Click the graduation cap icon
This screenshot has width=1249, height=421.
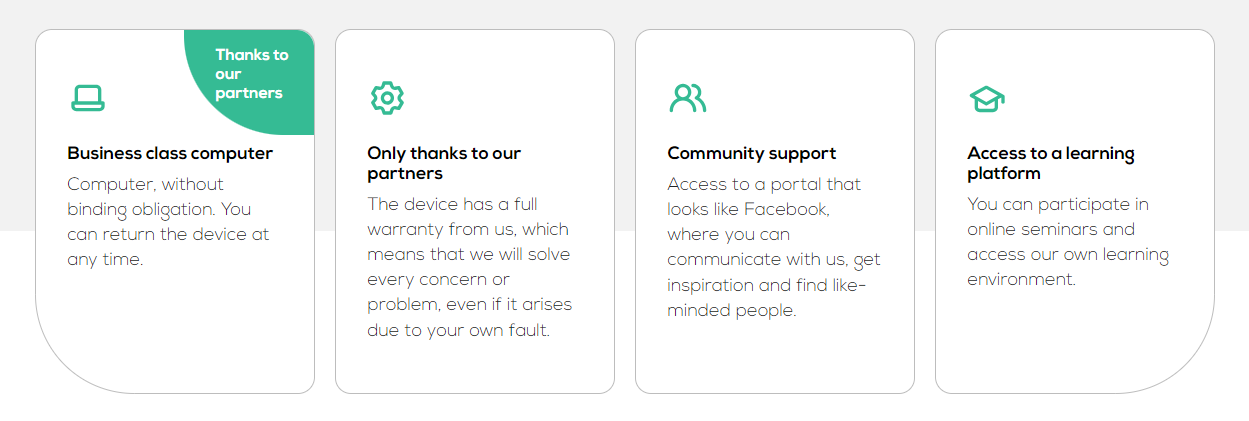pyautogui.click(x=987, y=98)
